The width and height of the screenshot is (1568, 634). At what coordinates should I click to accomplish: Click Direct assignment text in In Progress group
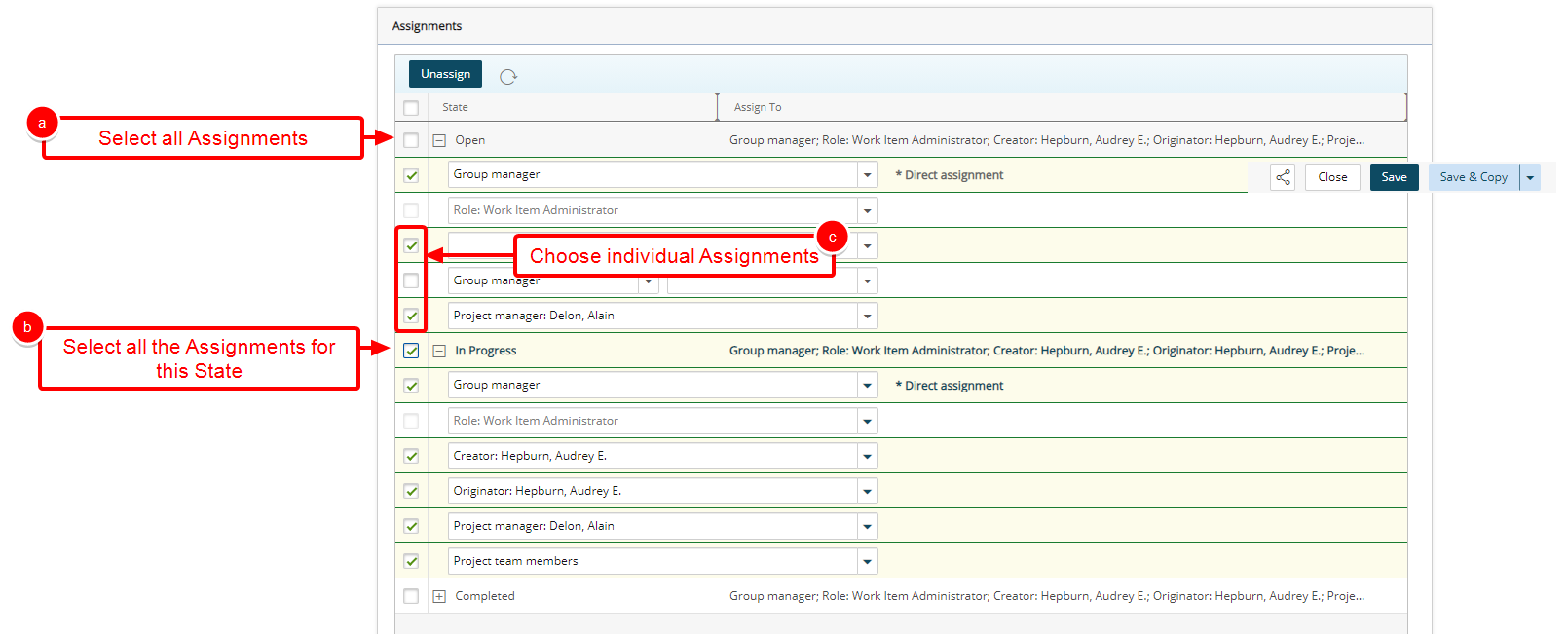point(950,386)
